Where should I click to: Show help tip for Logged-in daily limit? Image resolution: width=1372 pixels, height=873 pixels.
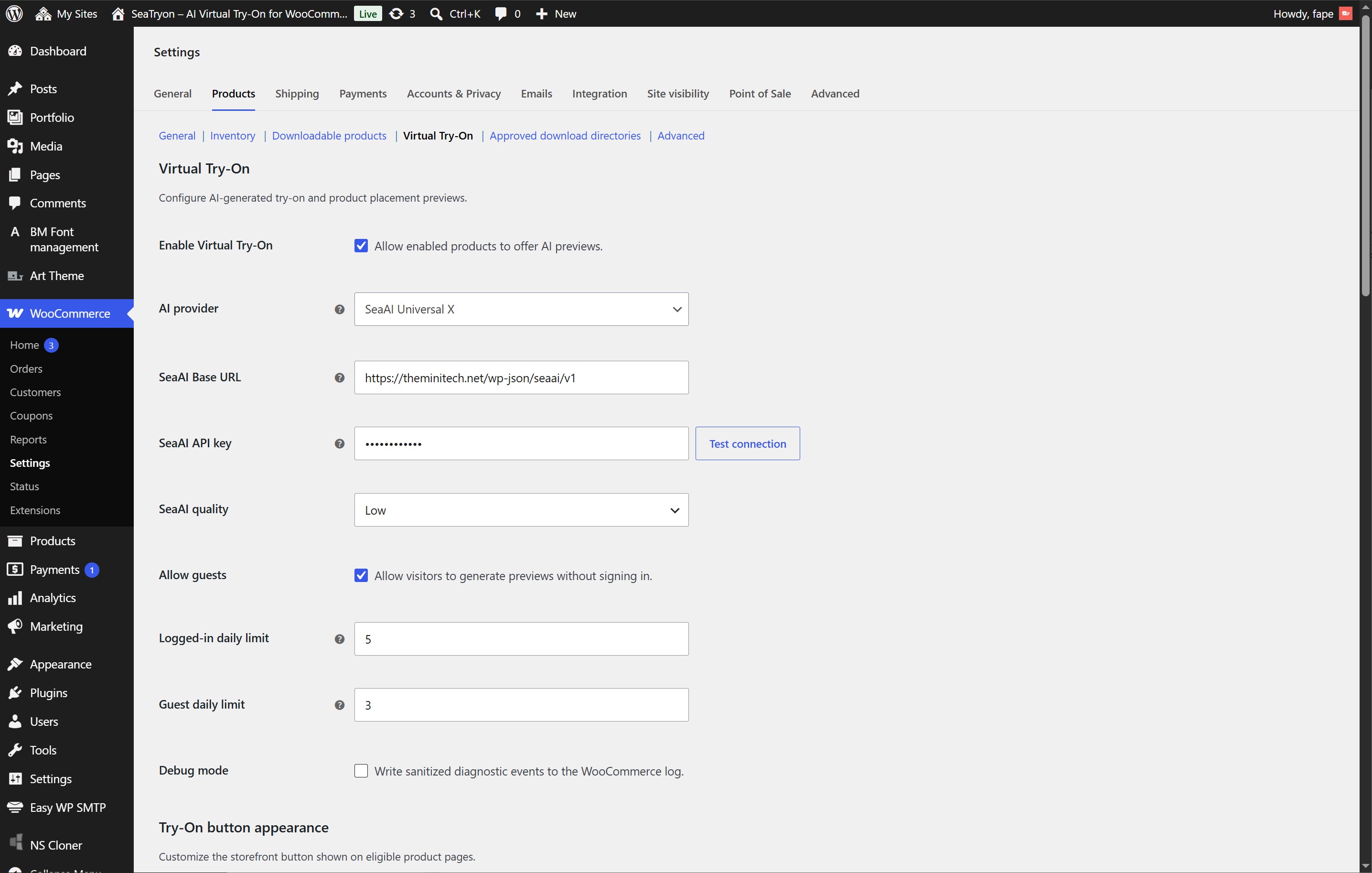coord(340,639)
